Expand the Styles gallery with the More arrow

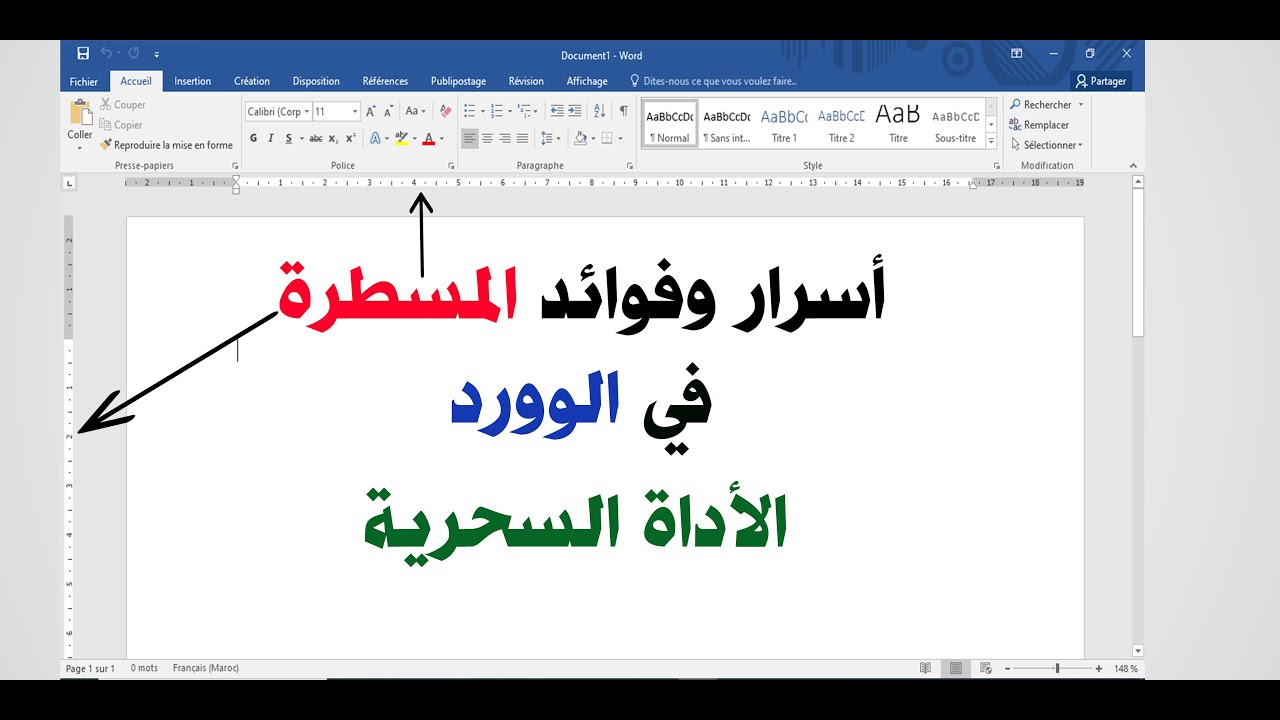991,140
